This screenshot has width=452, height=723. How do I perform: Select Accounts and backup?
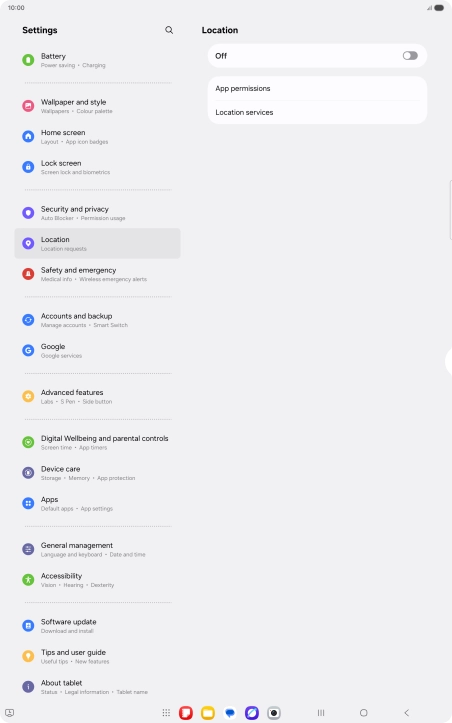tap(97, 320)
